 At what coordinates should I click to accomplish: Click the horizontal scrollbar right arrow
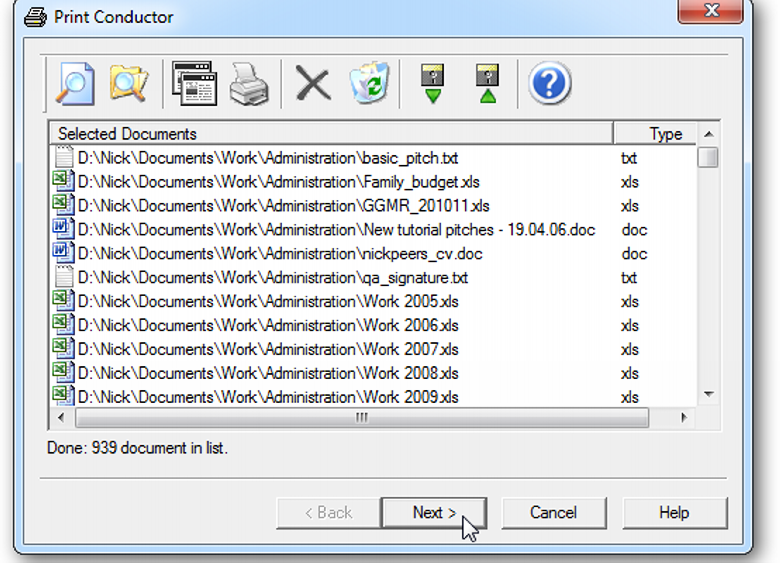point(685,418)
